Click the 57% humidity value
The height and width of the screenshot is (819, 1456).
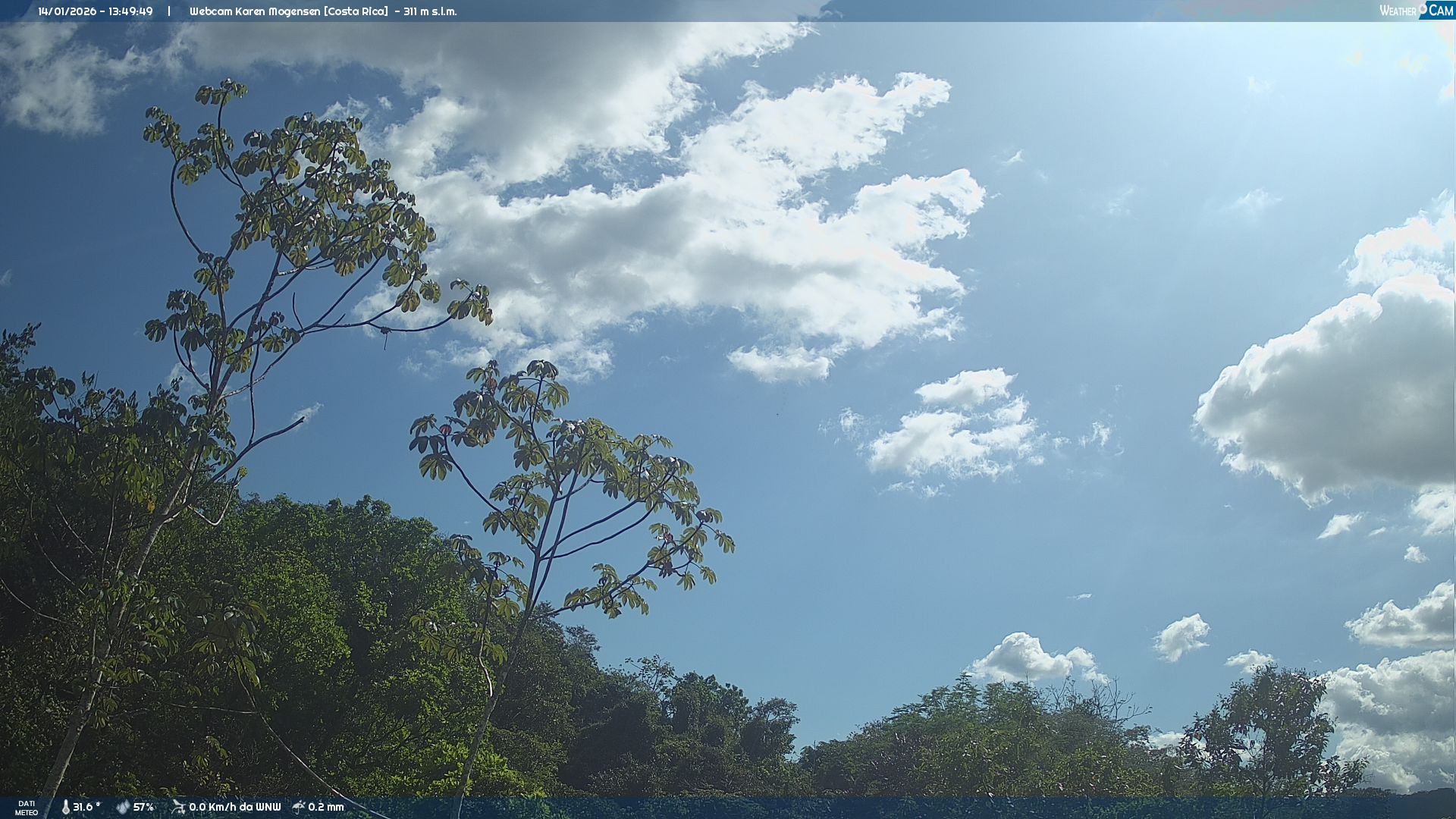click(x=143, y=808)
